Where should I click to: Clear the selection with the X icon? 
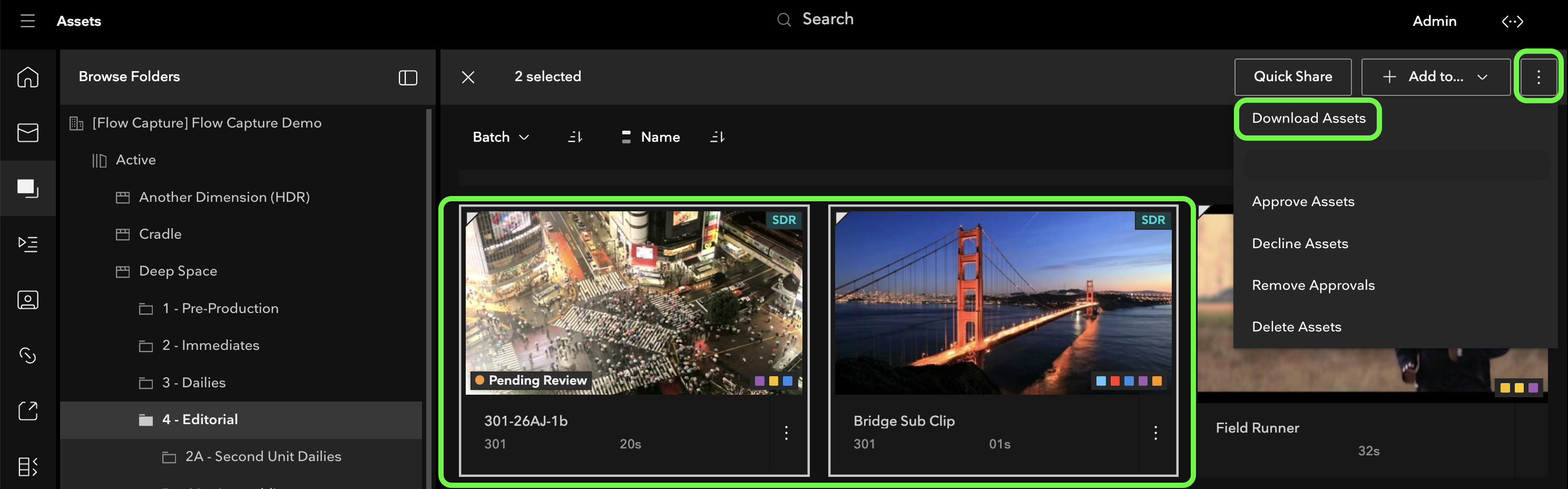(468, 77)
